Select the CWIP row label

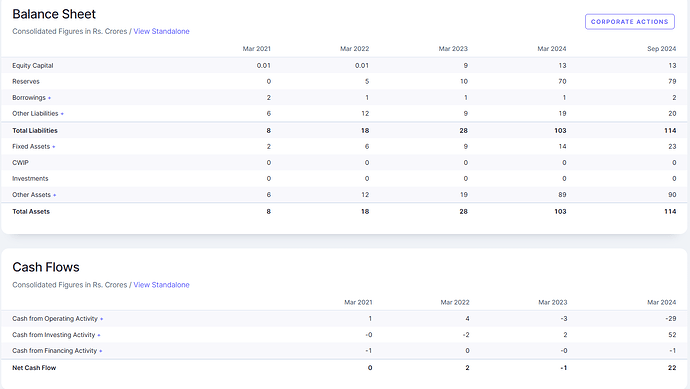point(20,163)
